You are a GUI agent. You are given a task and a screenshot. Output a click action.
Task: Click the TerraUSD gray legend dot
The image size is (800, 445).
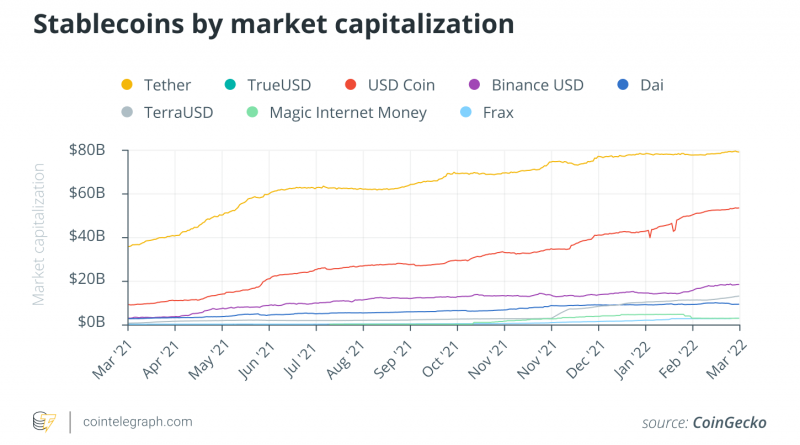(x=126, y=112)
